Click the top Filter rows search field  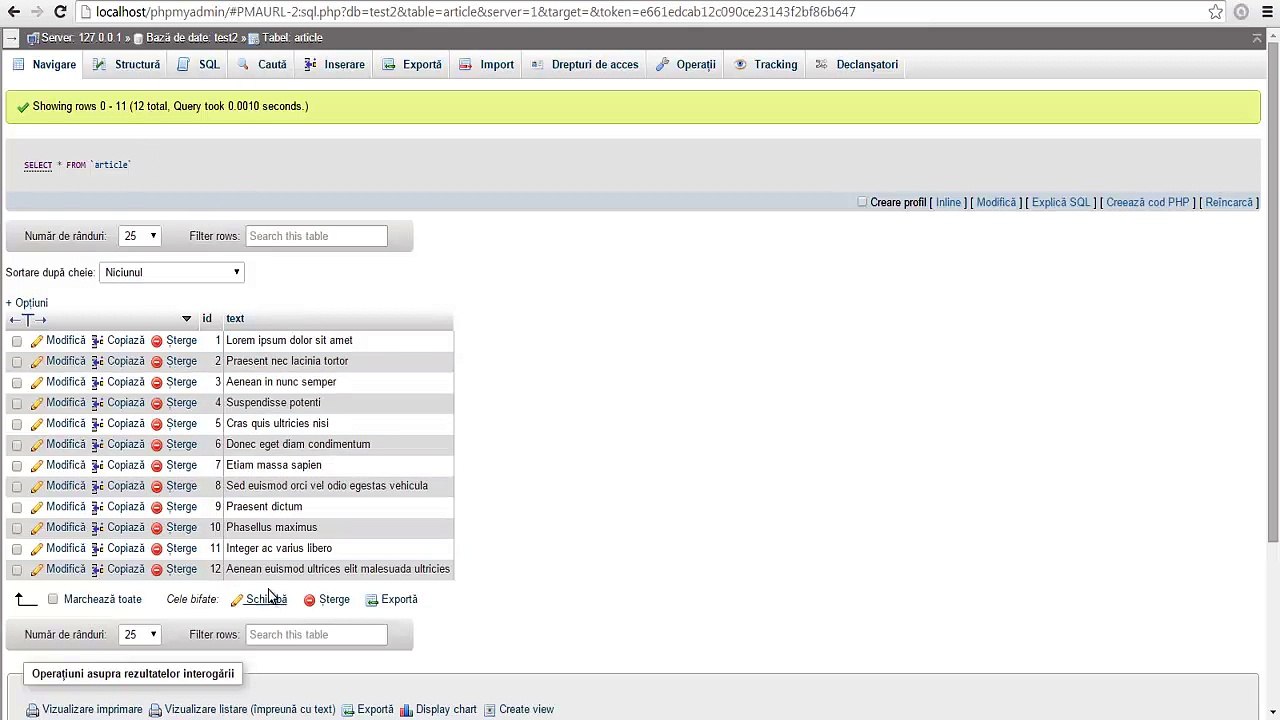coord(316,236)
